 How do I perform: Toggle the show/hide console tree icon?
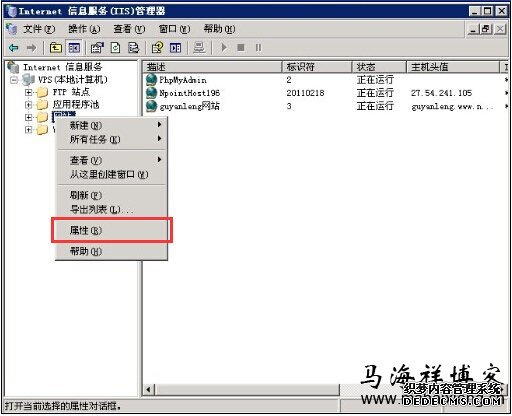74,48
